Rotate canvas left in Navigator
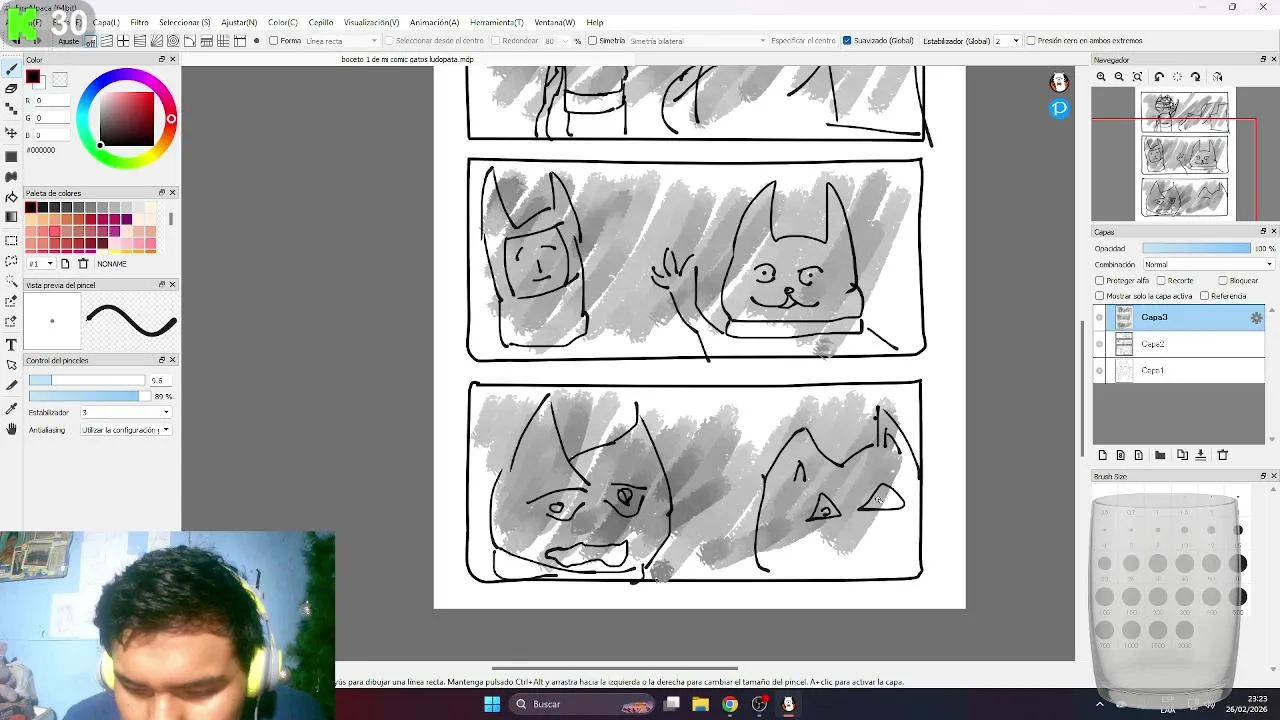This screenshot has height=720, width=1280. 1159,77
